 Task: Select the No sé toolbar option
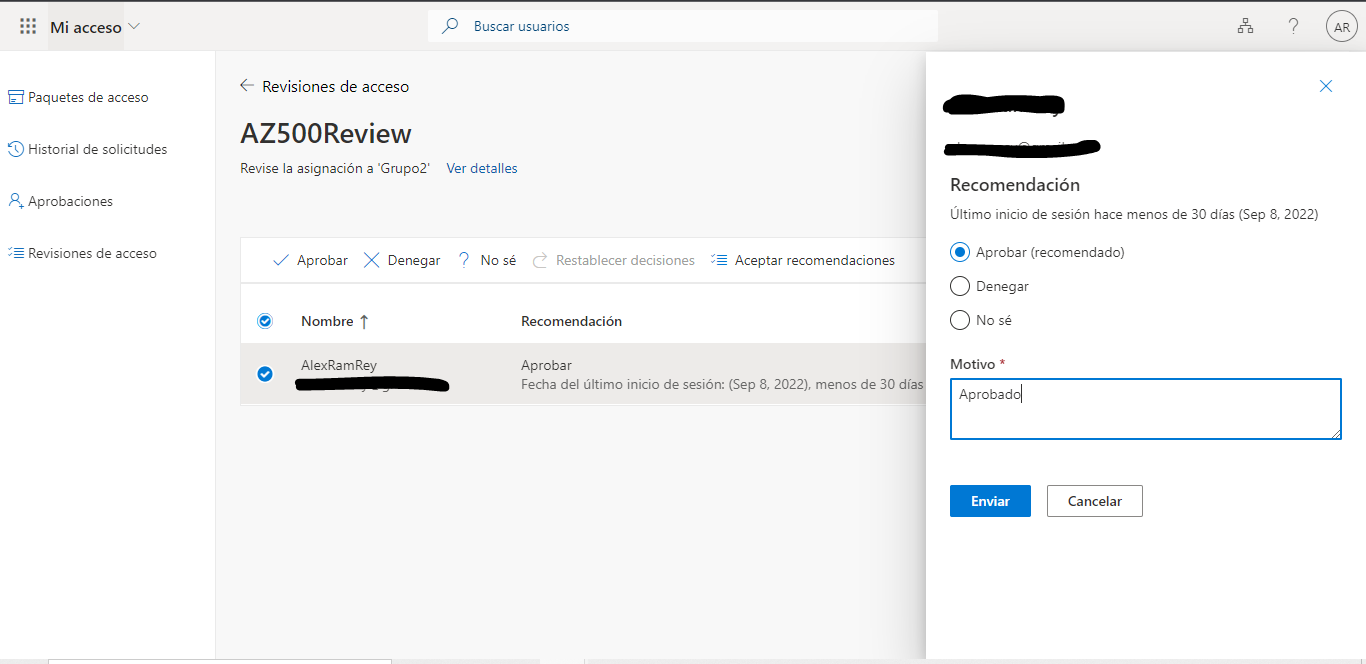[x=486, y=259]
